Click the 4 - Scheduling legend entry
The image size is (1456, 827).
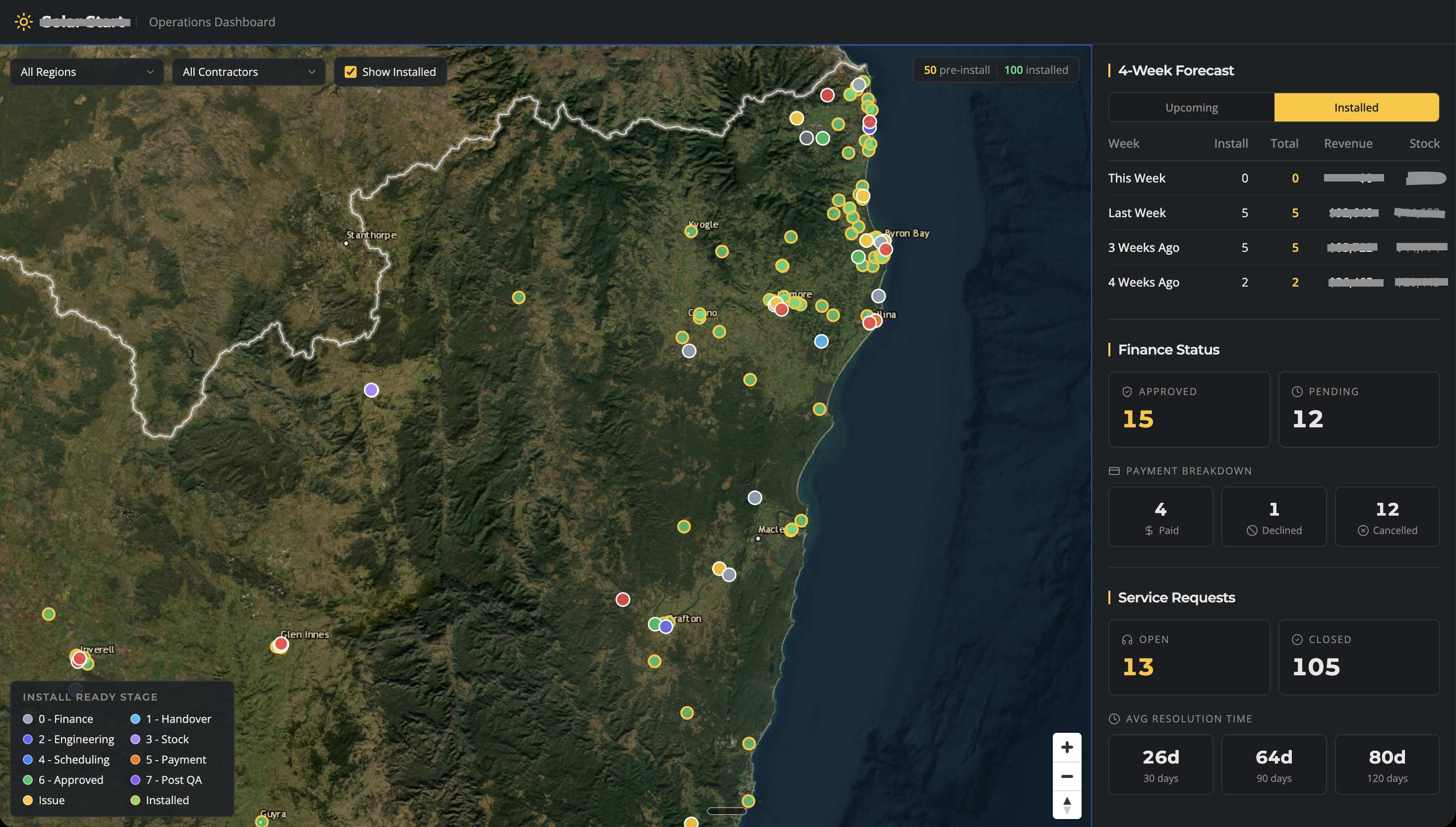(66, 760)
